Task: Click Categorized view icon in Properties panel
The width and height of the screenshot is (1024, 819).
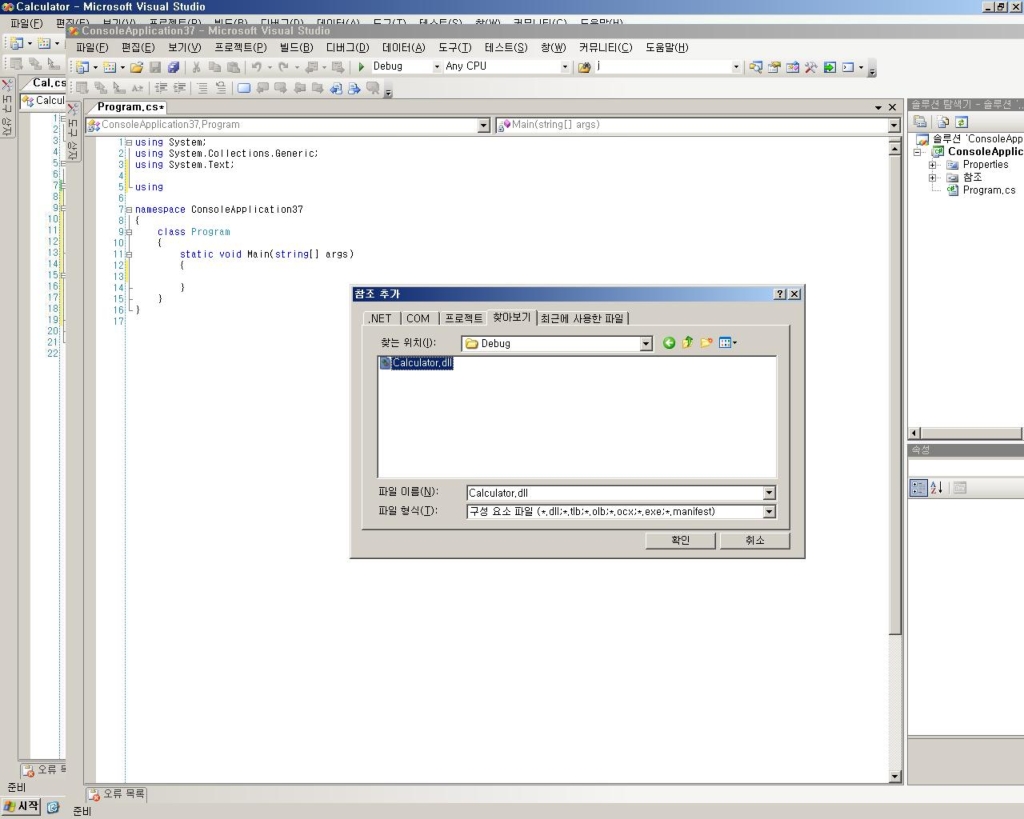Action: pos(918,488)
